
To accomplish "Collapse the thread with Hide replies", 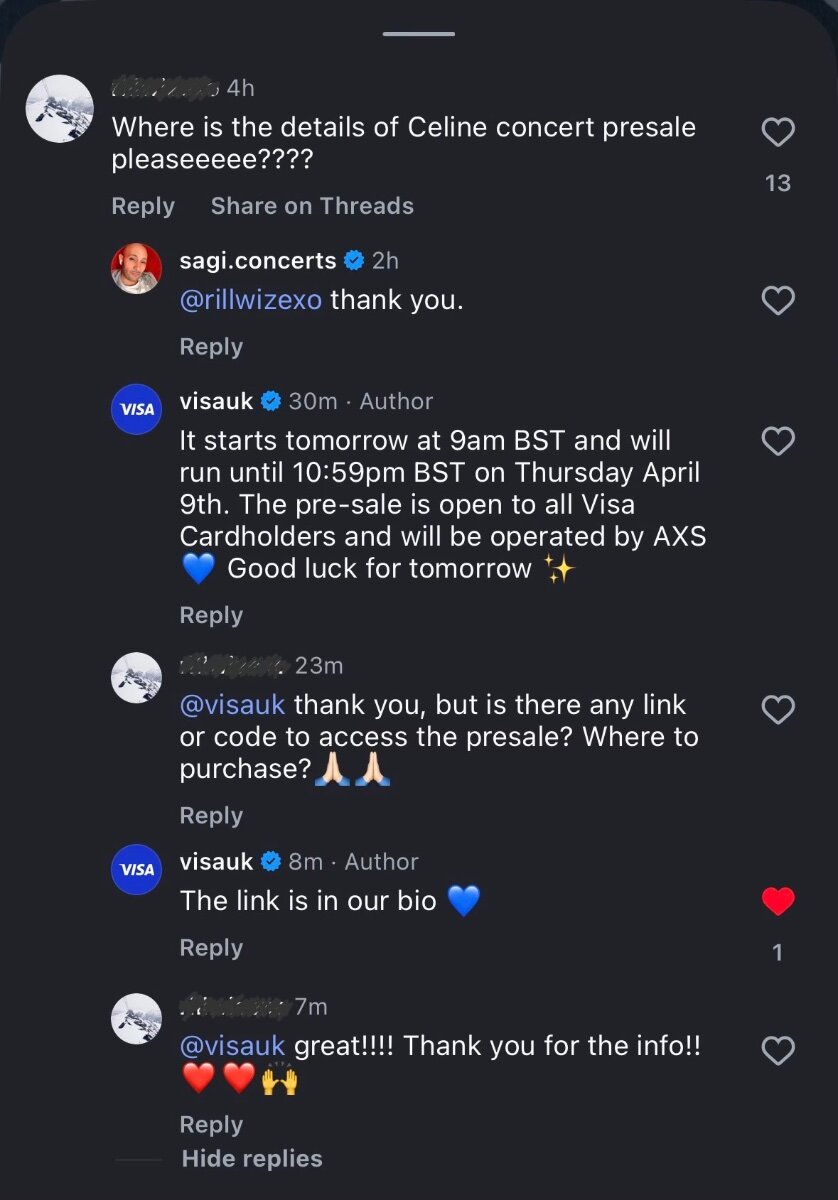I will coord(252,1159).
